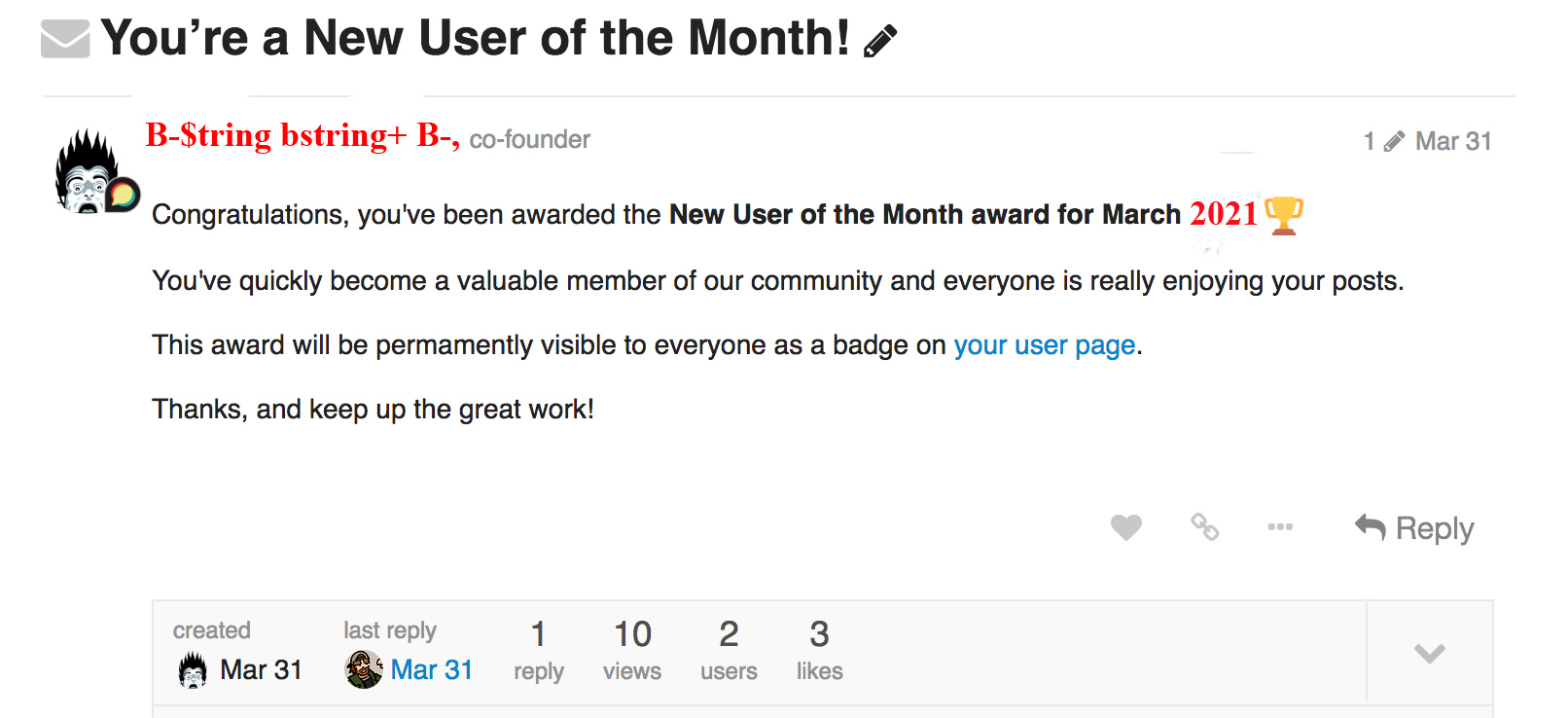Screen dimensions: 1568x718
Task: Click the last replier's small avatar
Action: click(364, 669)
